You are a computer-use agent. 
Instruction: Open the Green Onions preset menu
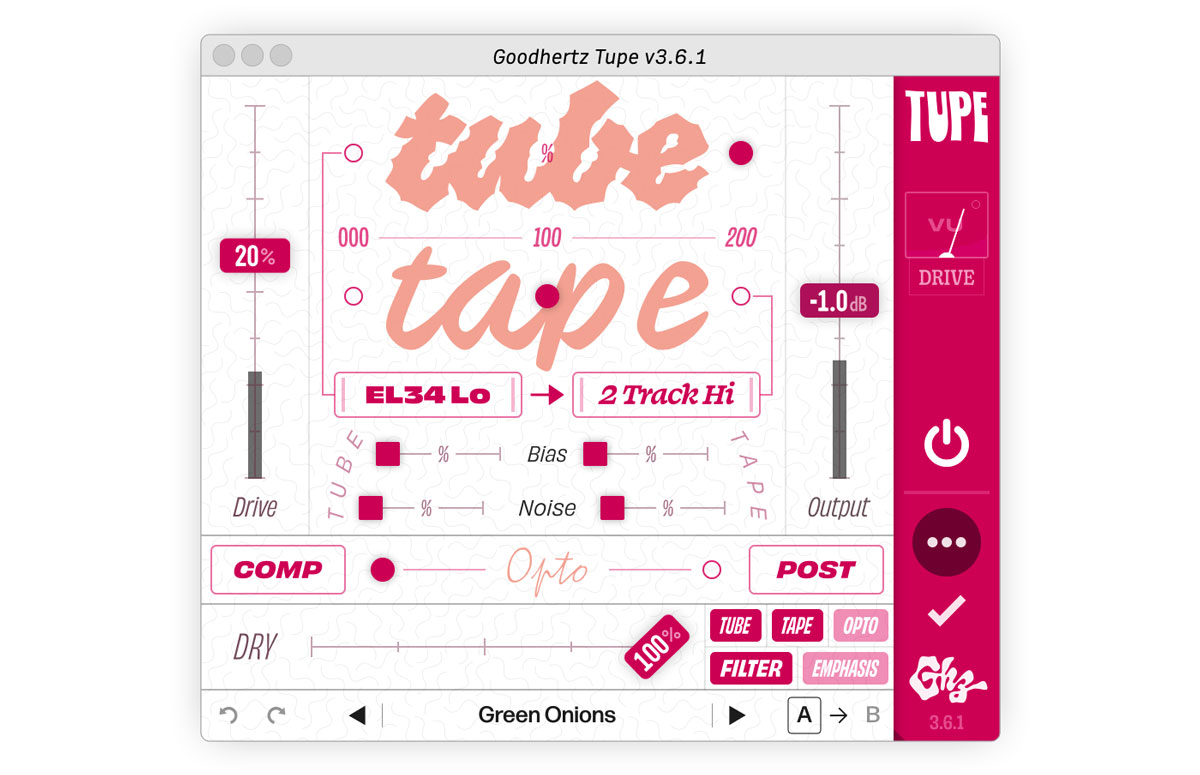(547, 715)
